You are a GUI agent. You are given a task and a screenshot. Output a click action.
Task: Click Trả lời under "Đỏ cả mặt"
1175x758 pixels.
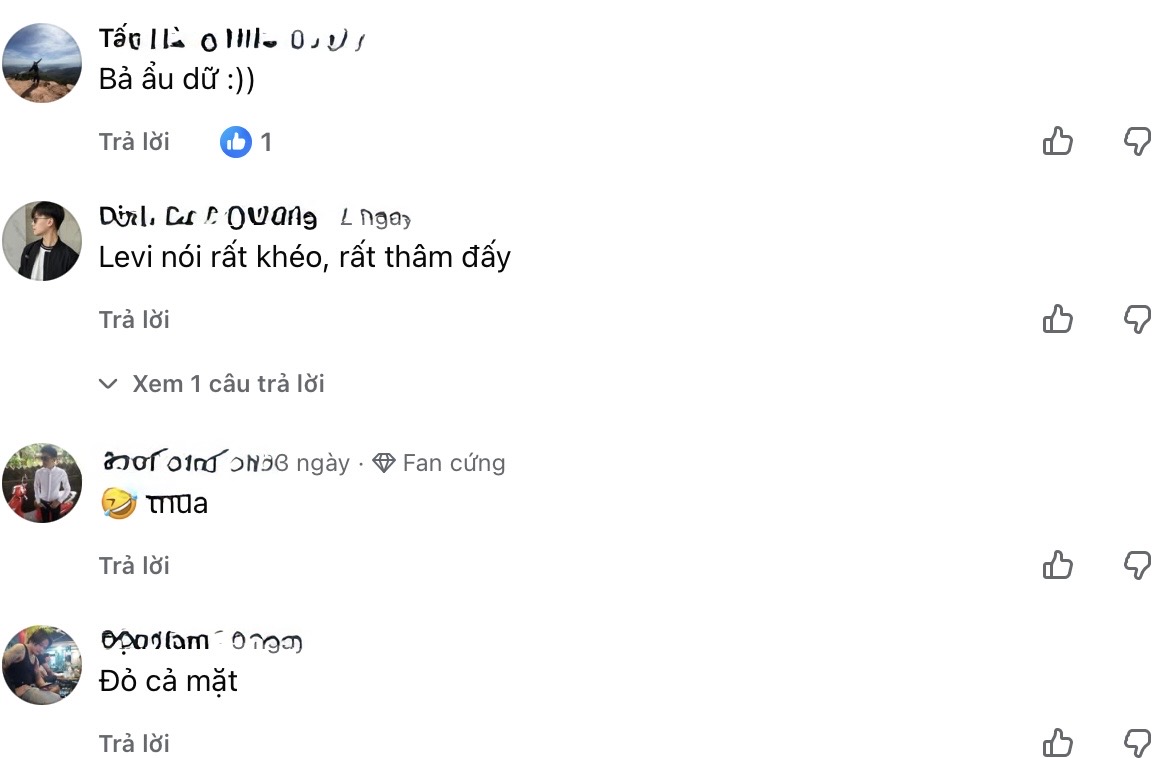click(134, 744)
